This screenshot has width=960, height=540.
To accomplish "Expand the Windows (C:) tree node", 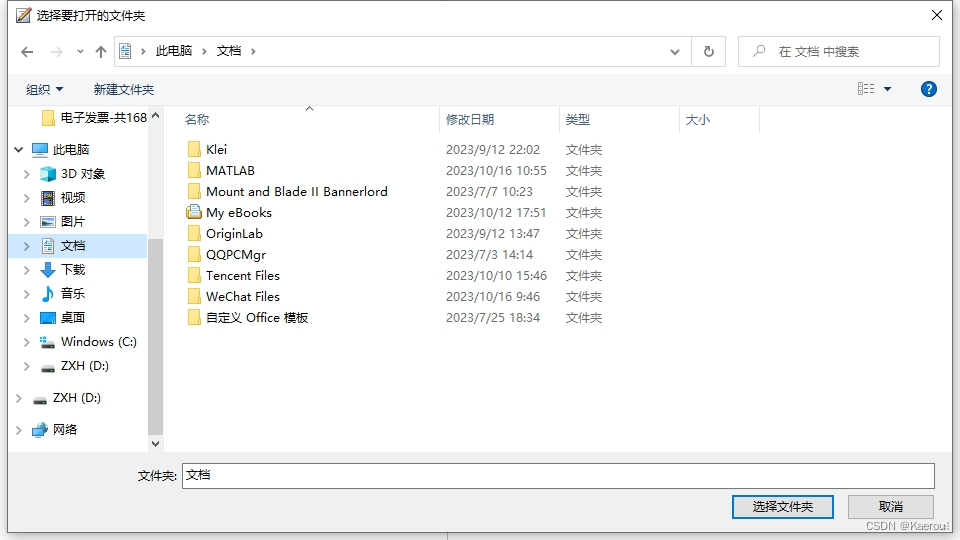I will coord(26,342).
